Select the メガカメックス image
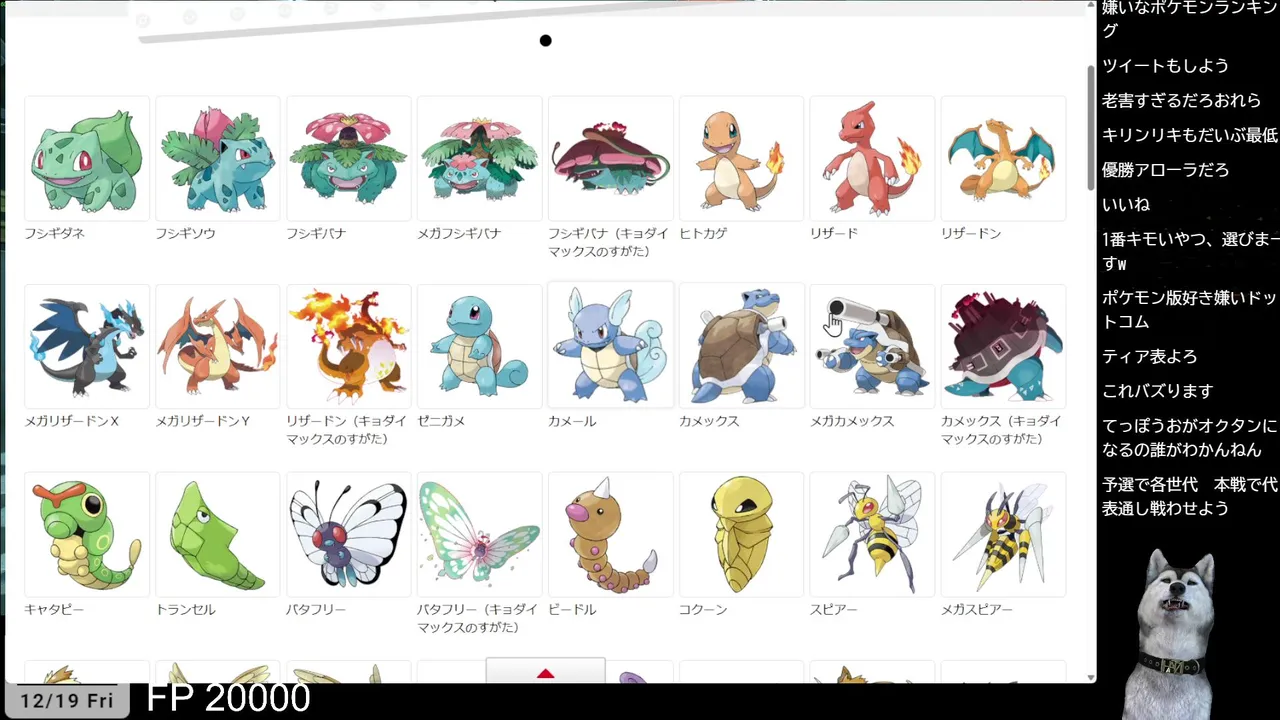This screenshot has height=720, width=1280. click(873, 347)
